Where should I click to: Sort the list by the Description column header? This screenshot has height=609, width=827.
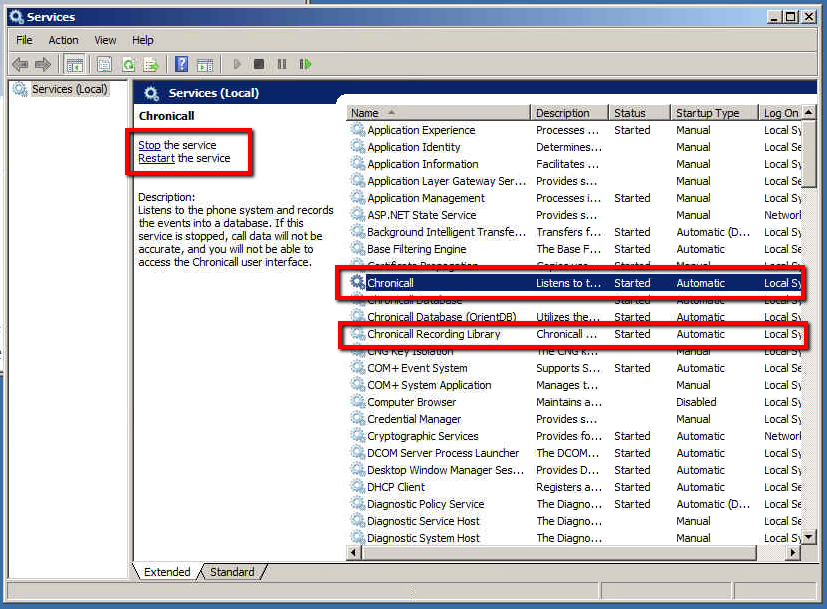click(570, 113)
